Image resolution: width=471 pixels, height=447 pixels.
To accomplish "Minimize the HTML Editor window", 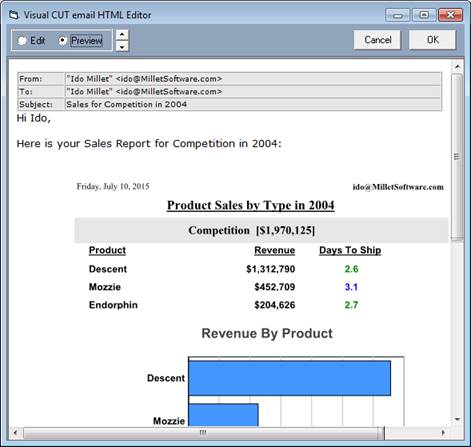I will click(x=397, y=15).
